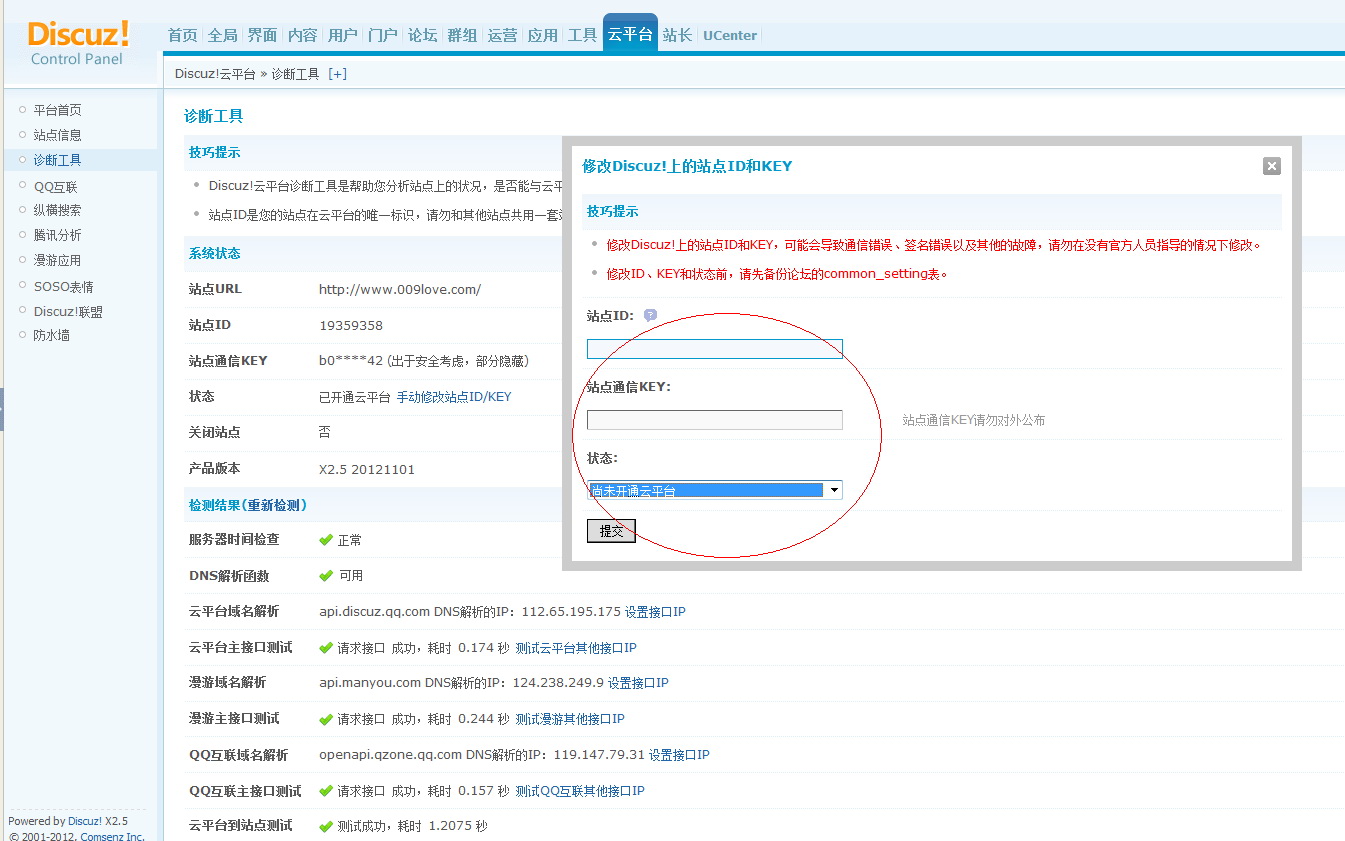Click the green check beside 服务器时间检查

326,540
